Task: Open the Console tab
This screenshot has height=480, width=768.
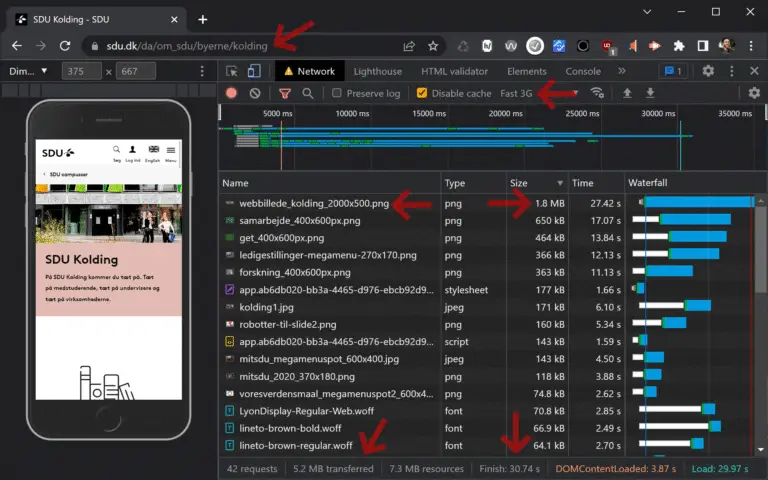Action: tap(583, 72)
